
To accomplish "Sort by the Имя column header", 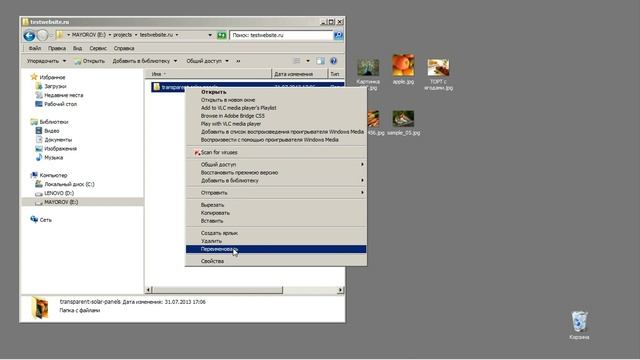I will click(208, 74).
